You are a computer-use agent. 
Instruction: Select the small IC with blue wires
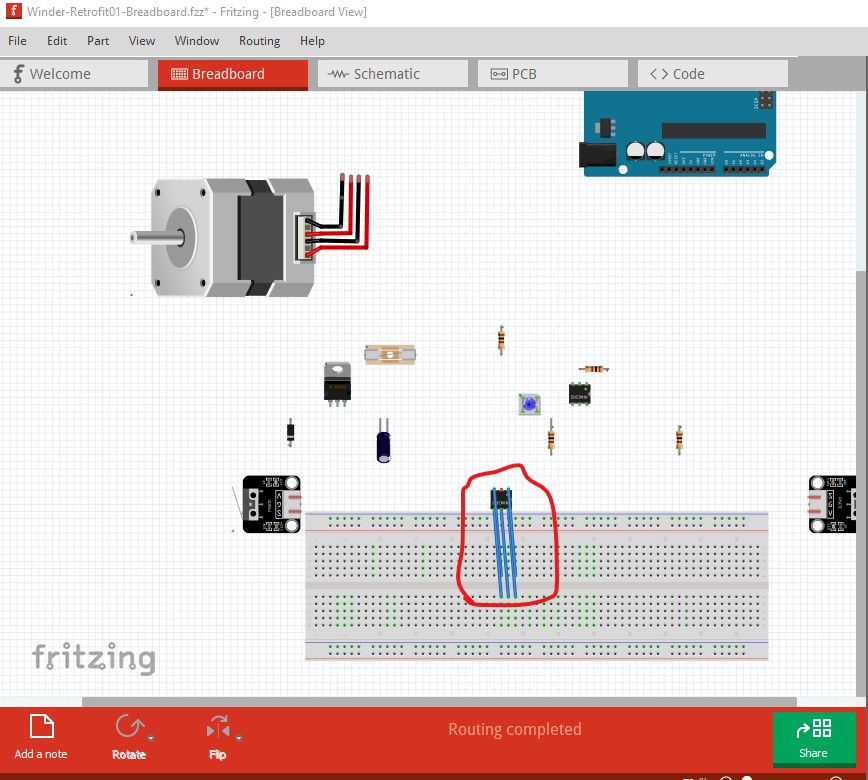coord(501,500)
